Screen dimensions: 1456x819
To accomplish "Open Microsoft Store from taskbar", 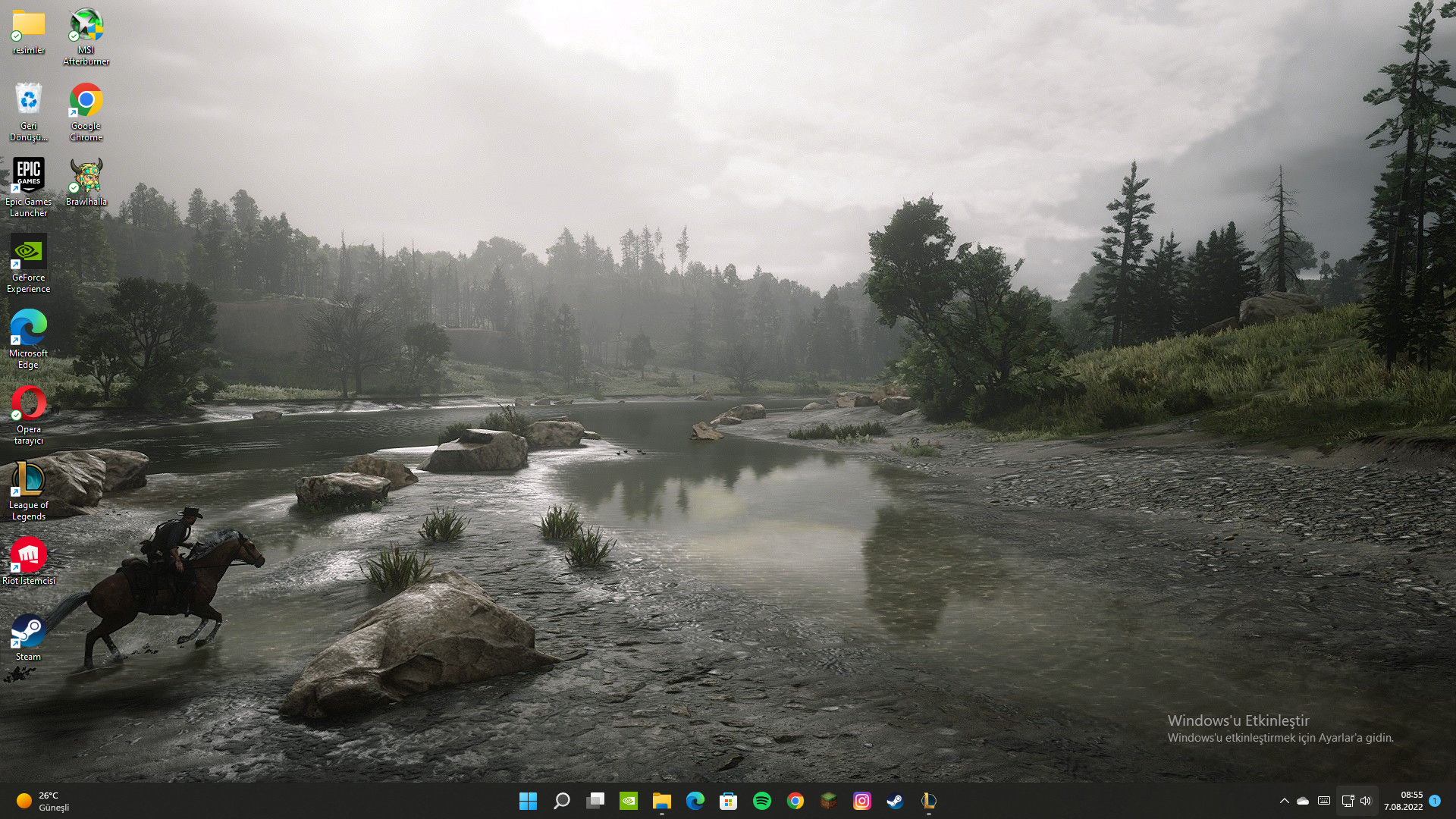I will click(x=728, y=801).
